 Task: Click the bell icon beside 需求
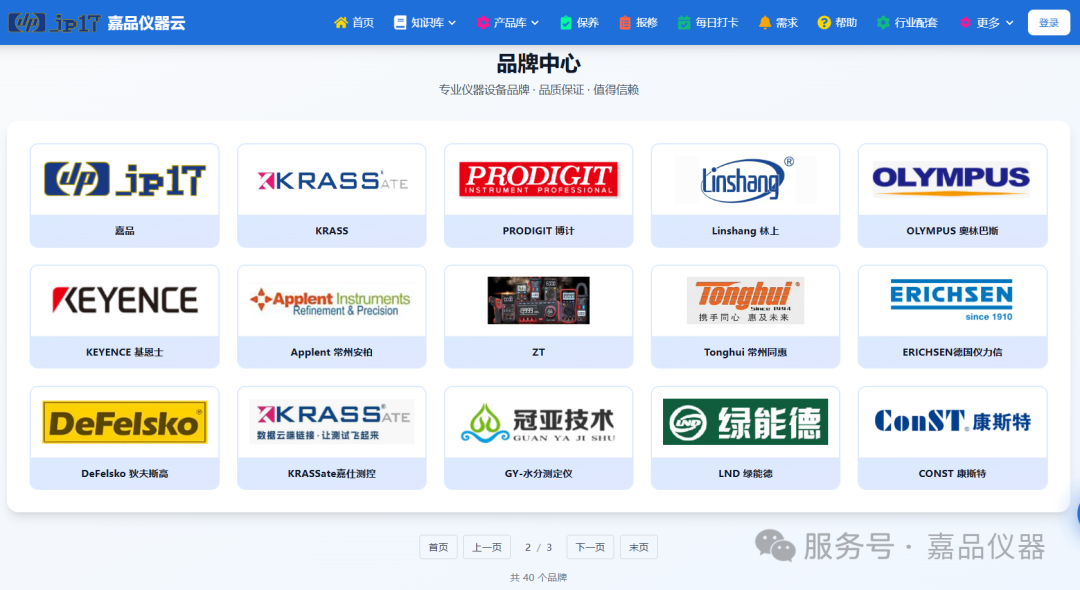click(765, 23)
